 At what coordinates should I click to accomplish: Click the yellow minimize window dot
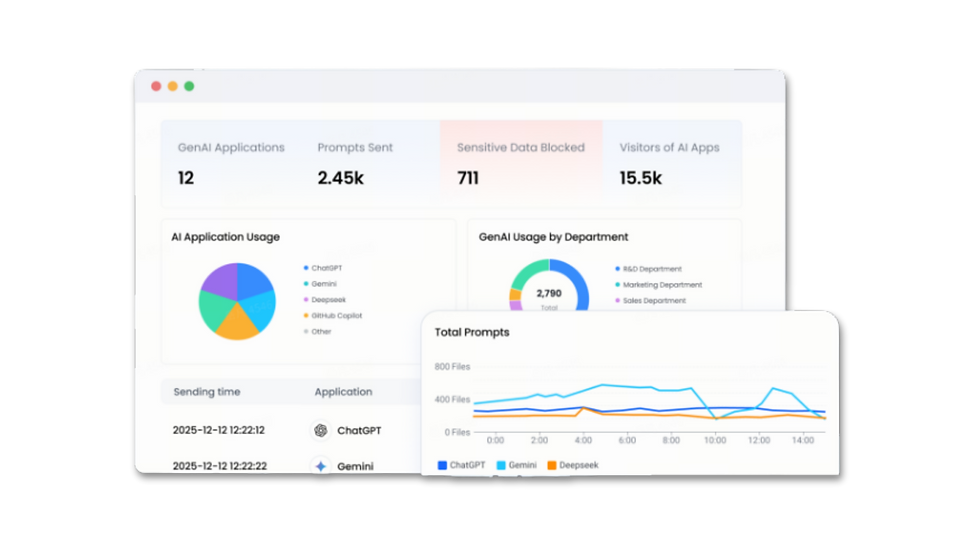[172, 86]
